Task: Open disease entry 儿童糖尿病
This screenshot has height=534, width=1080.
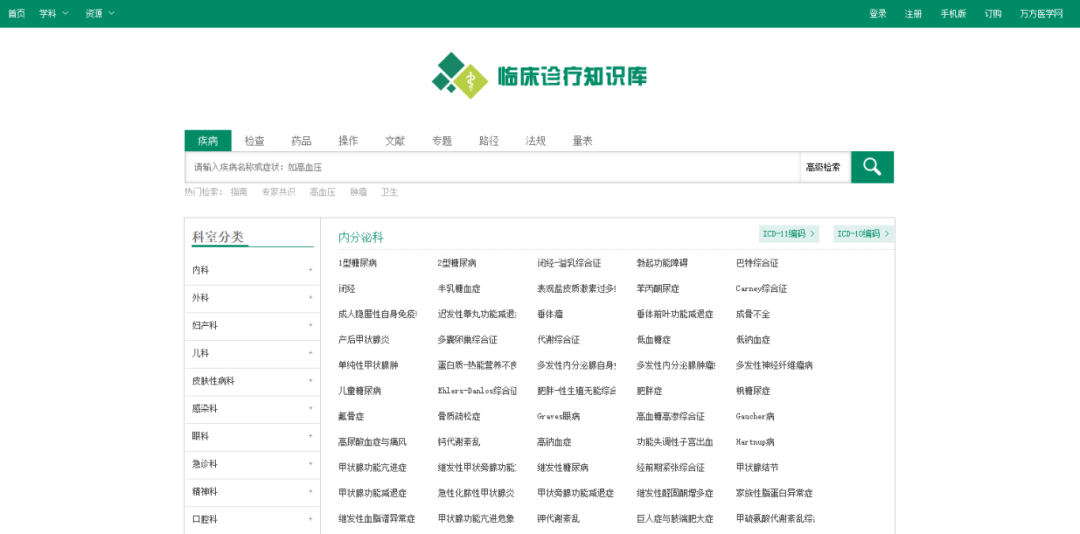Action: point(360,391)
